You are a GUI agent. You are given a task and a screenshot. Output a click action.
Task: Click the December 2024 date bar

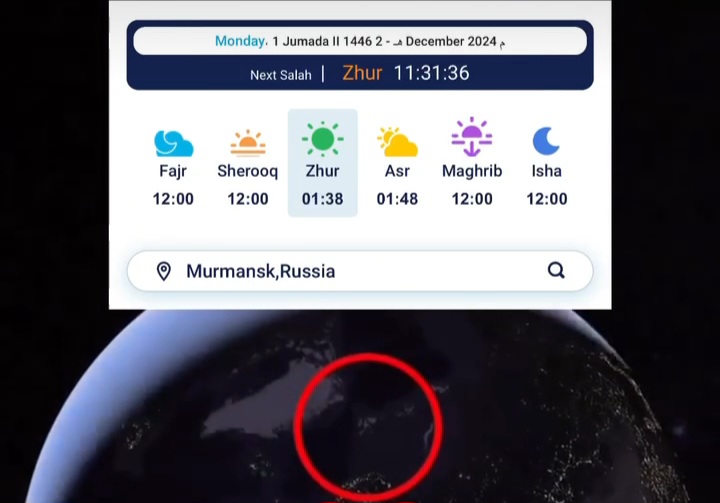click(x=360, y=41)
